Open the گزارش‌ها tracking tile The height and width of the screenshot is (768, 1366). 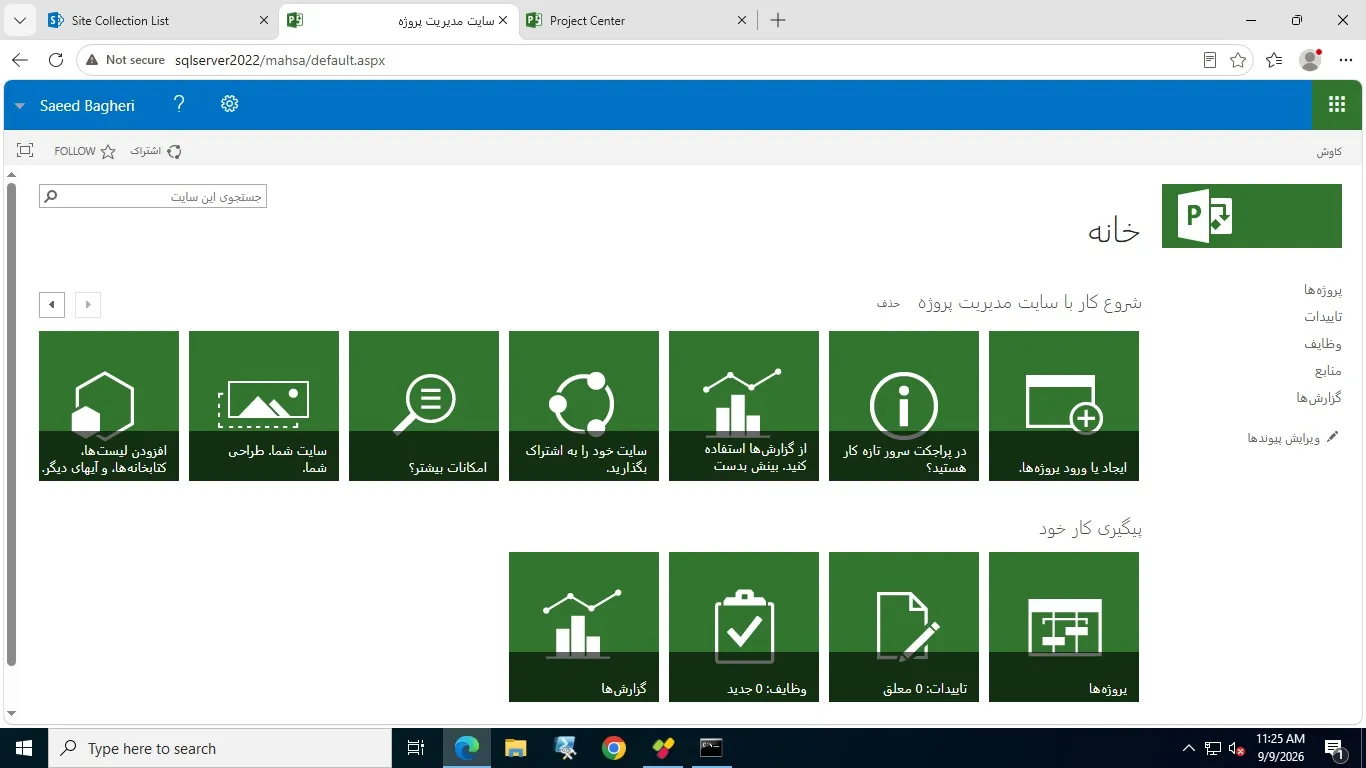point(584,627)
